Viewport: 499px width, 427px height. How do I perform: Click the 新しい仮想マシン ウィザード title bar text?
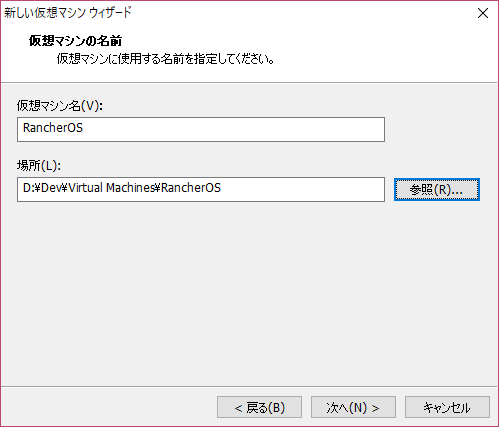(68, 13)
